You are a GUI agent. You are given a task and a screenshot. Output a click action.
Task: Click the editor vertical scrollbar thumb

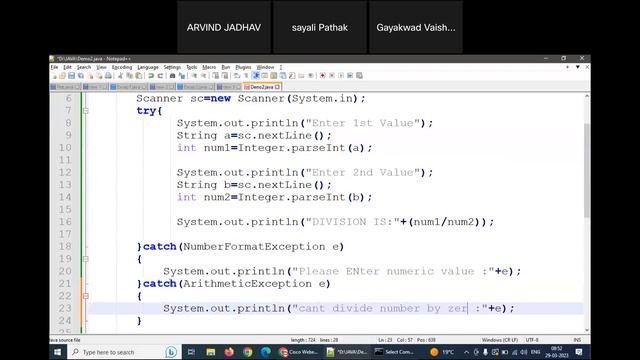(587, 170)
